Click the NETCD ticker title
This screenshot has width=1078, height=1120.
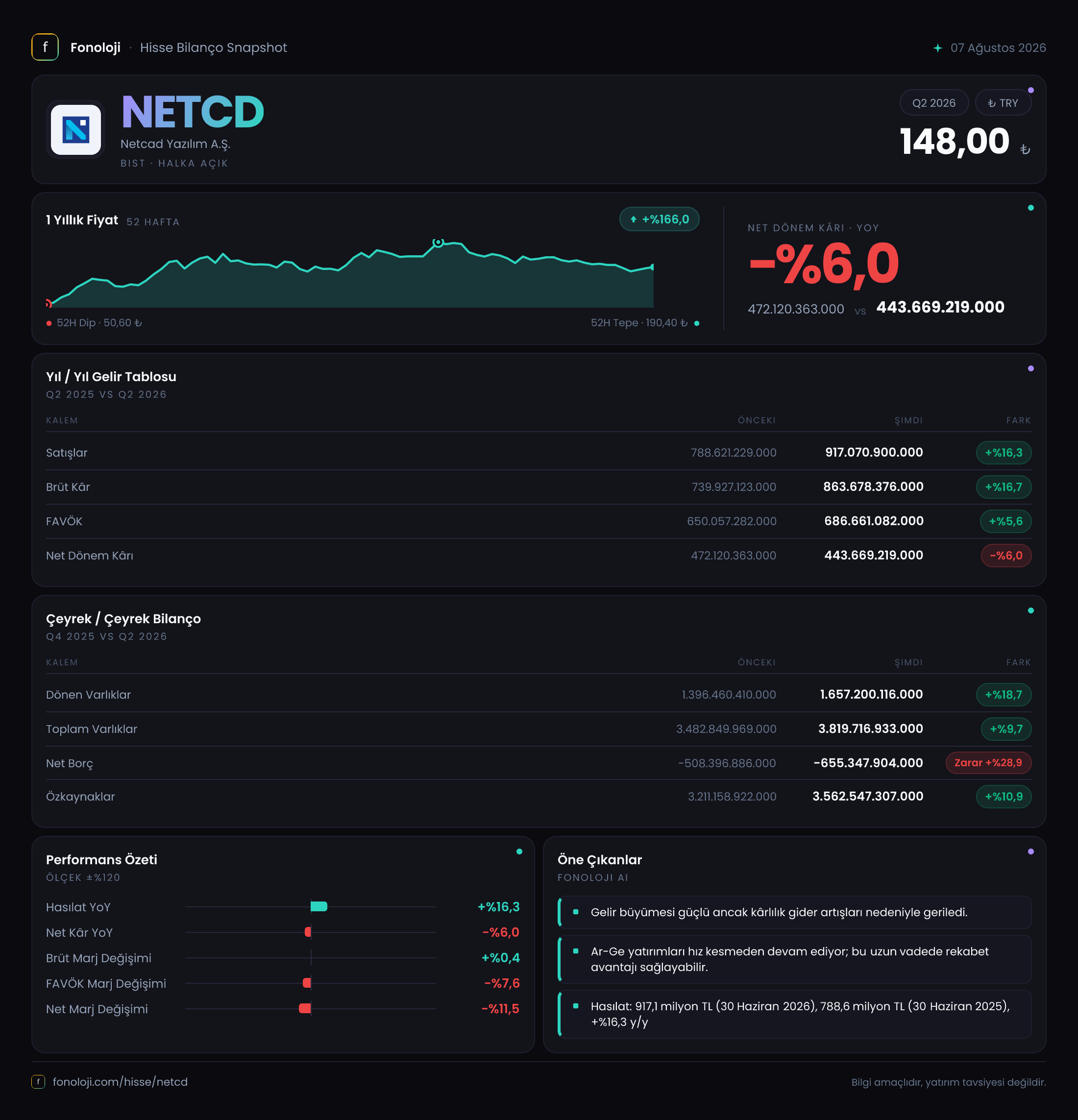(x=193, y=112)
